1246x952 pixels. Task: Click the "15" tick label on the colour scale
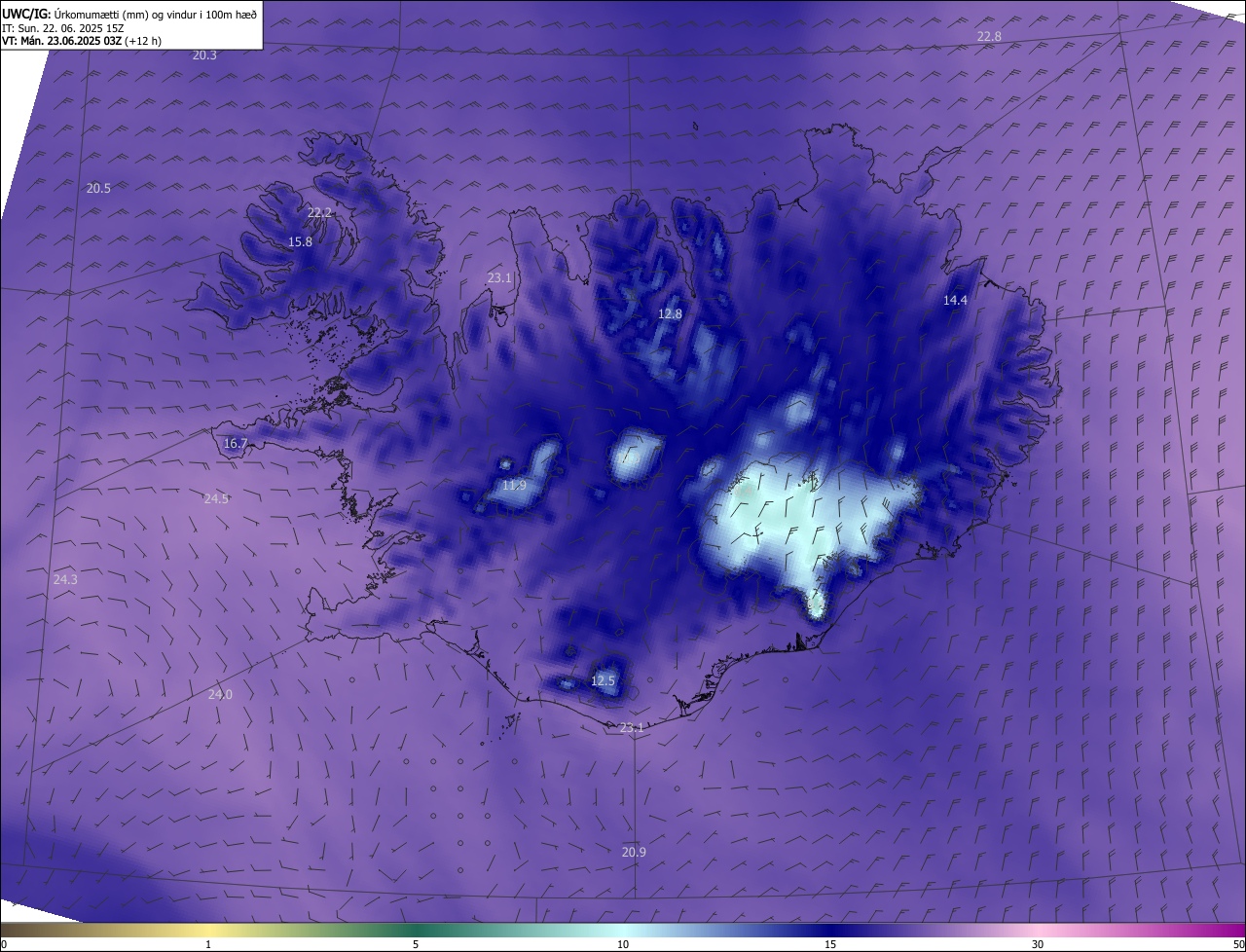[830, 944]
